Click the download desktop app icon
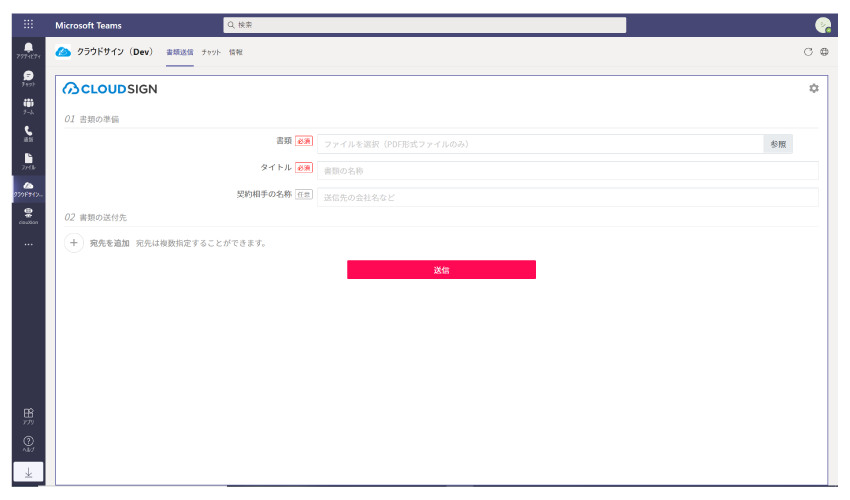The height and width of the screenshot is (500, 850). [28, 473]
